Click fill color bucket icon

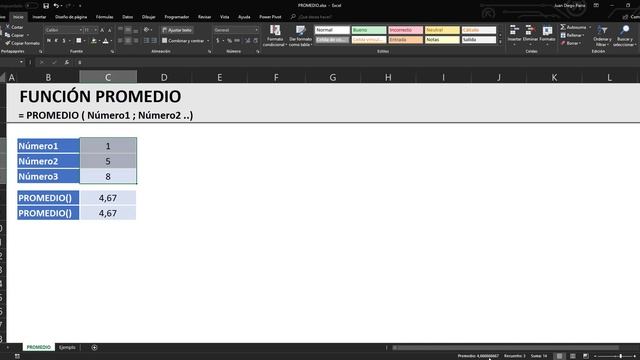(x=93, y=41)
